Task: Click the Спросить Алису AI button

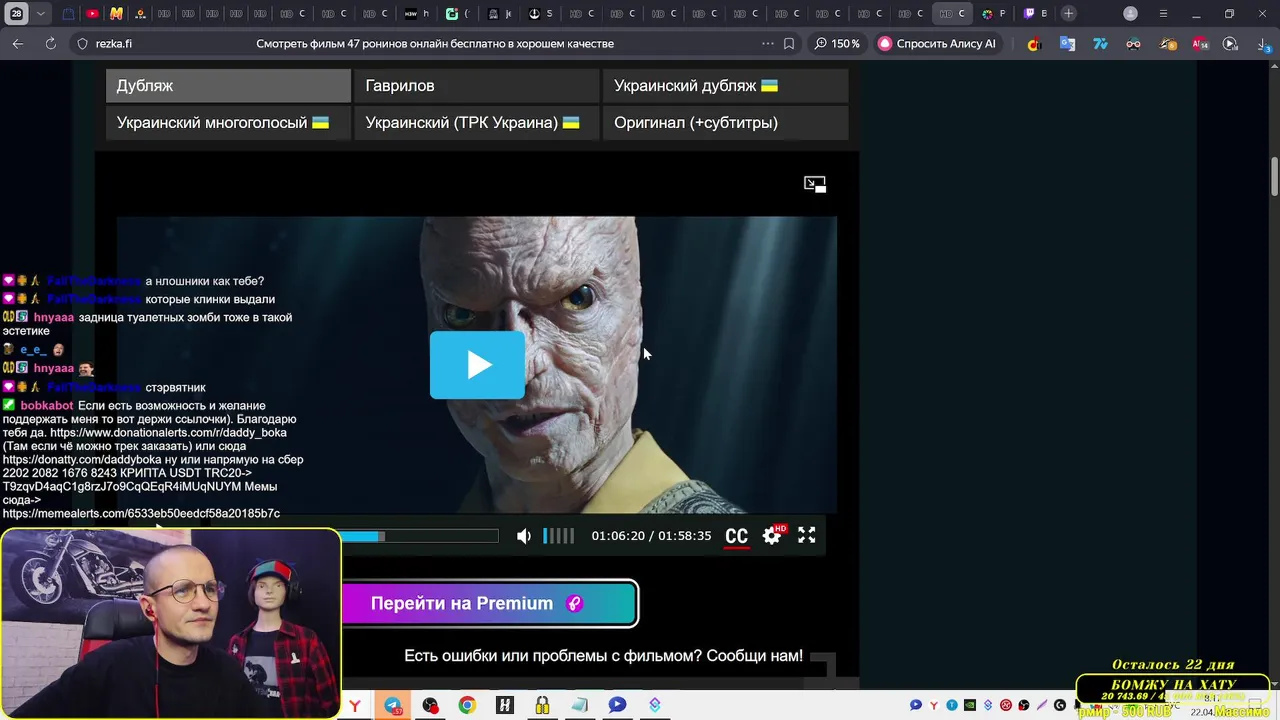Action: (938, 44)
